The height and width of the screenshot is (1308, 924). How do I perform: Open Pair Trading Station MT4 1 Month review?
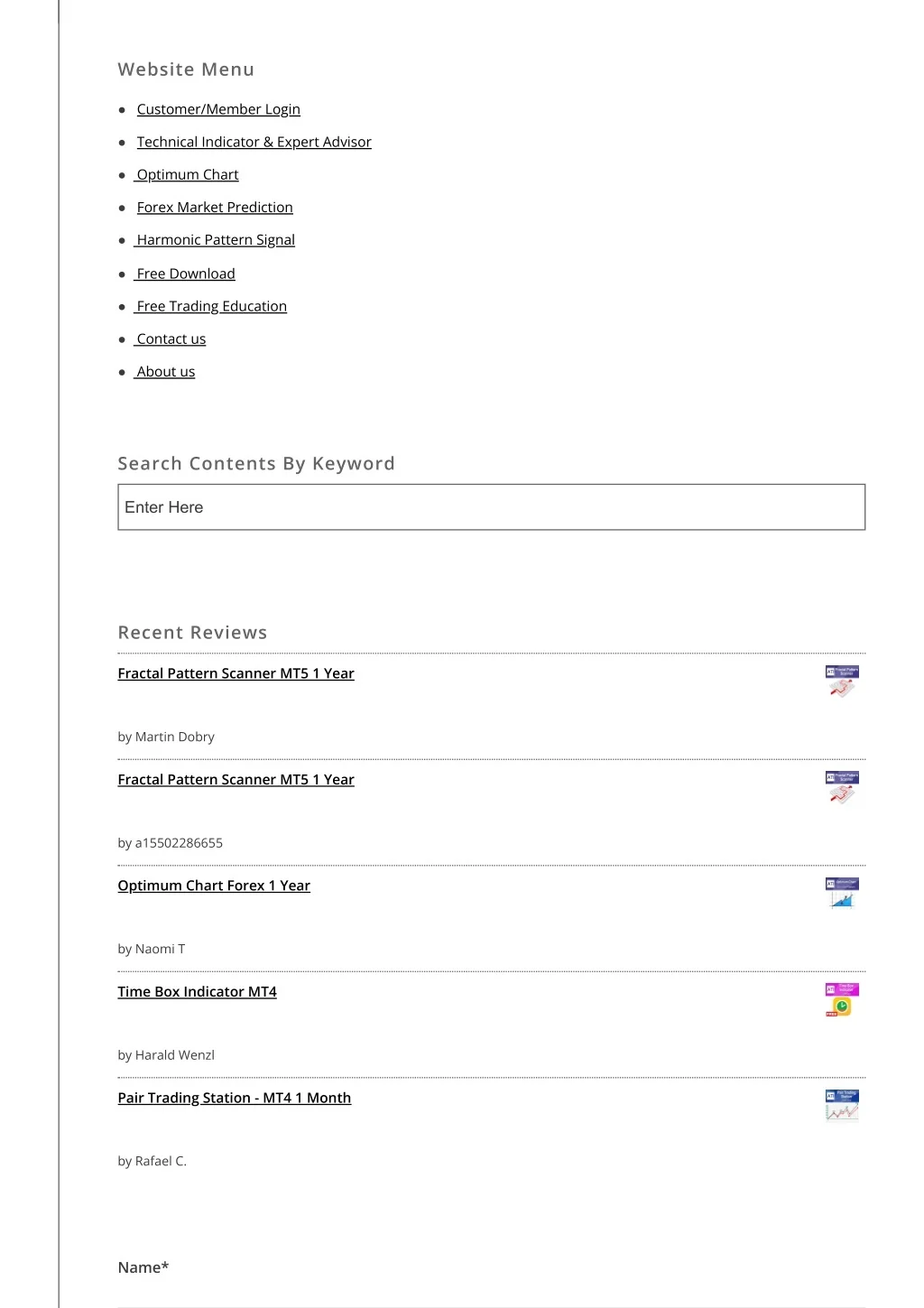[x=234, y=1098]
